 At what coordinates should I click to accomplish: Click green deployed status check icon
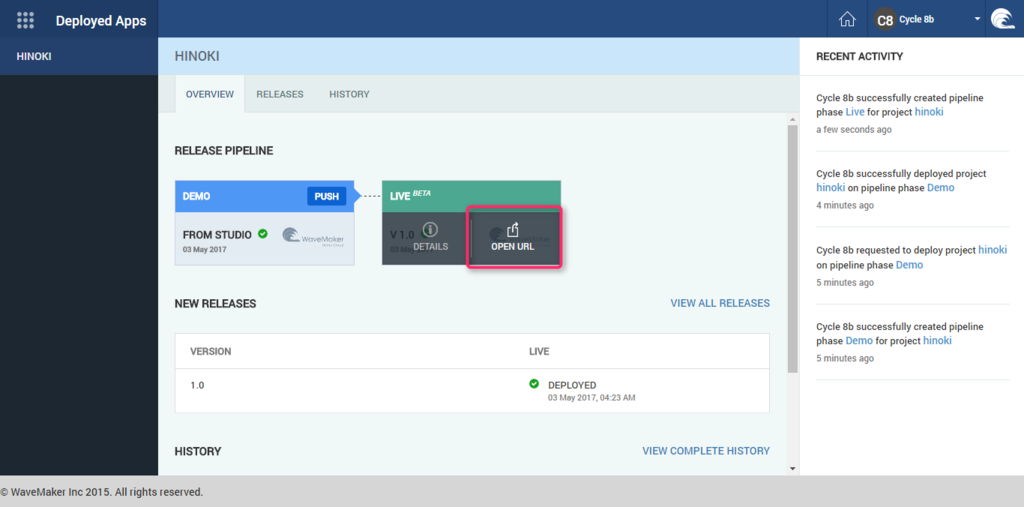point(534,384)
